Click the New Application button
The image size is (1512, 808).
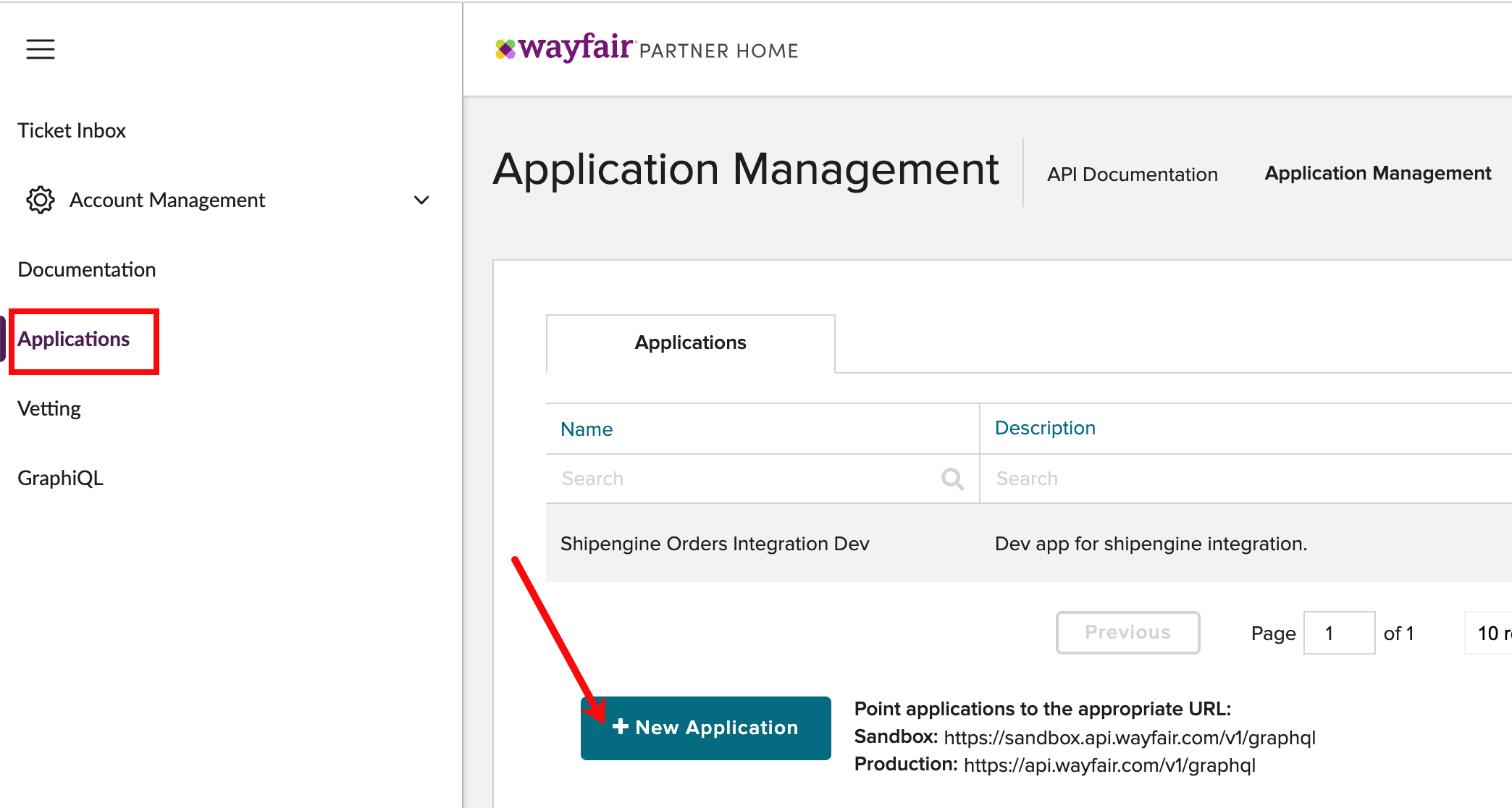706,728
